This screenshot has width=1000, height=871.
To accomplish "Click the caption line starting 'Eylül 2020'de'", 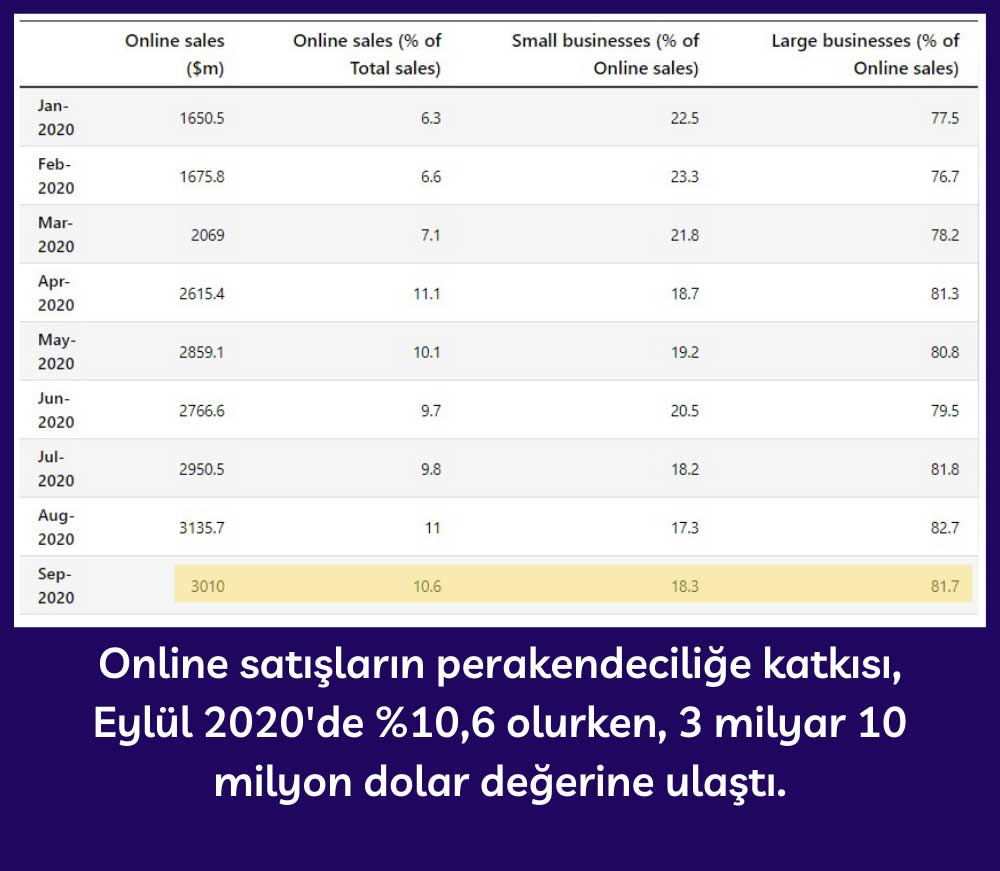I will click(x=500, y=724).
